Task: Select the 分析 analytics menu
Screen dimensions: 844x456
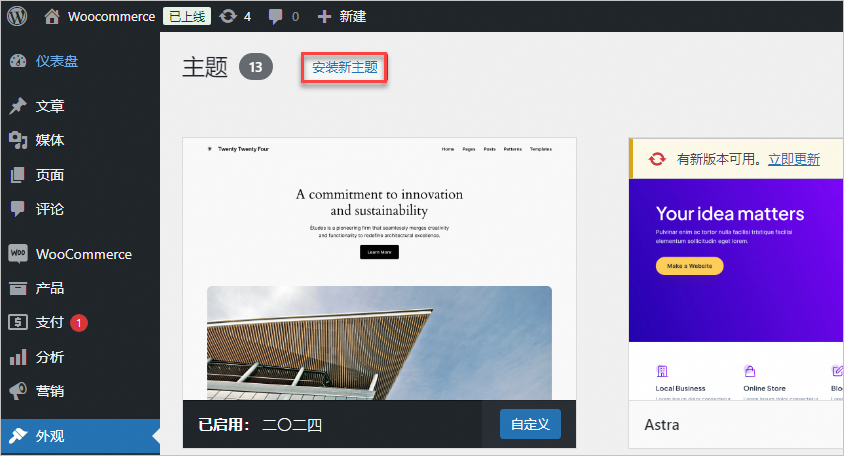Action: tap(49, 357)
